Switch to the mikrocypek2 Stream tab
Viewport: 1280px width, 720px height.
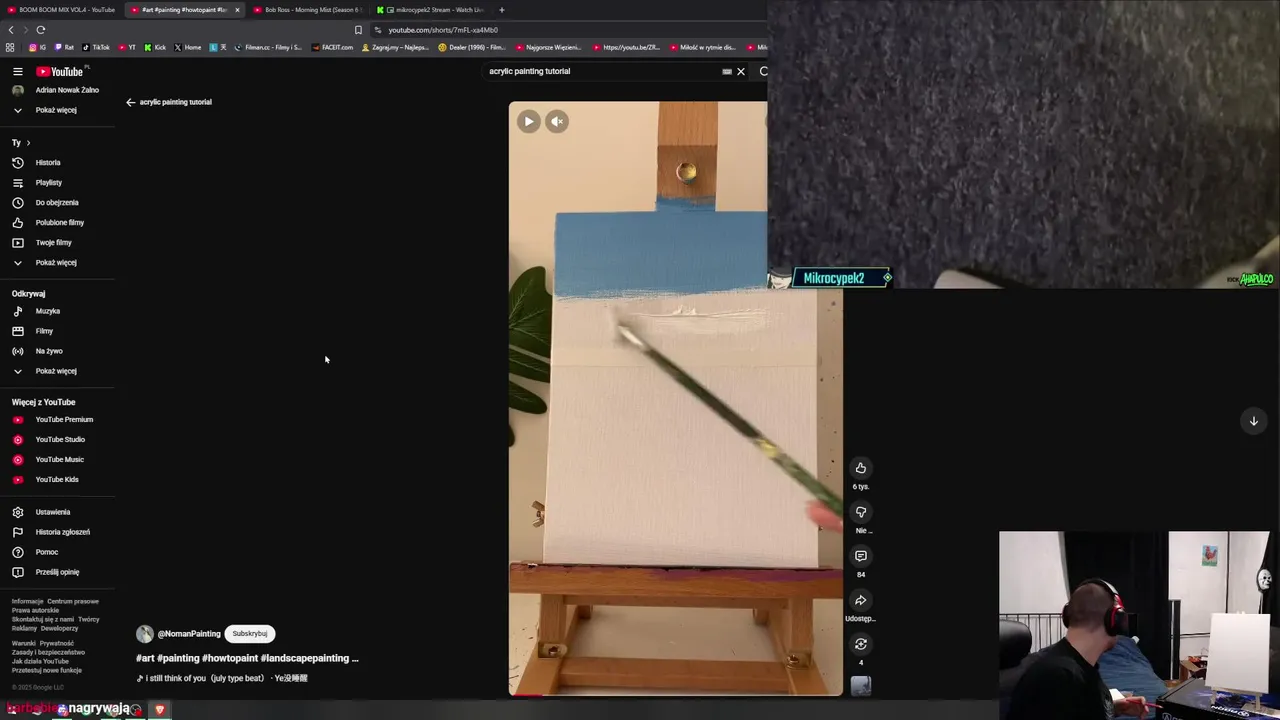tap(432, 10)
